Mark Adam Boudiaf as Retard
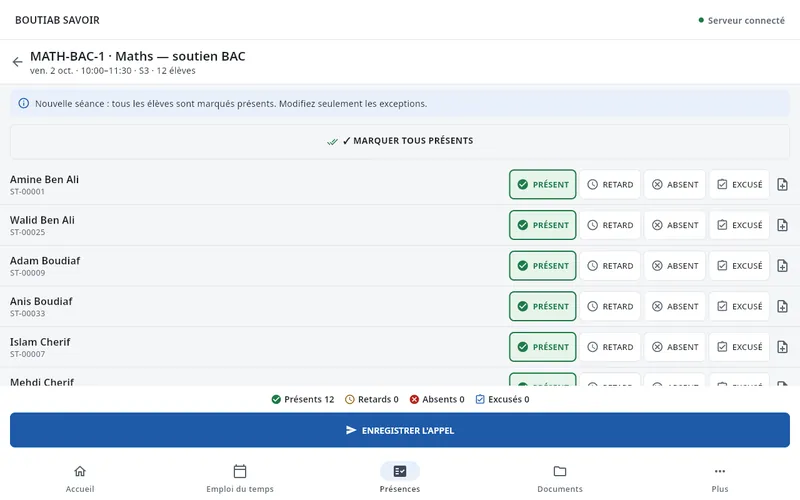Image resolution: width=800 pixels, height=500 pixels. click(x=610, y=266)
